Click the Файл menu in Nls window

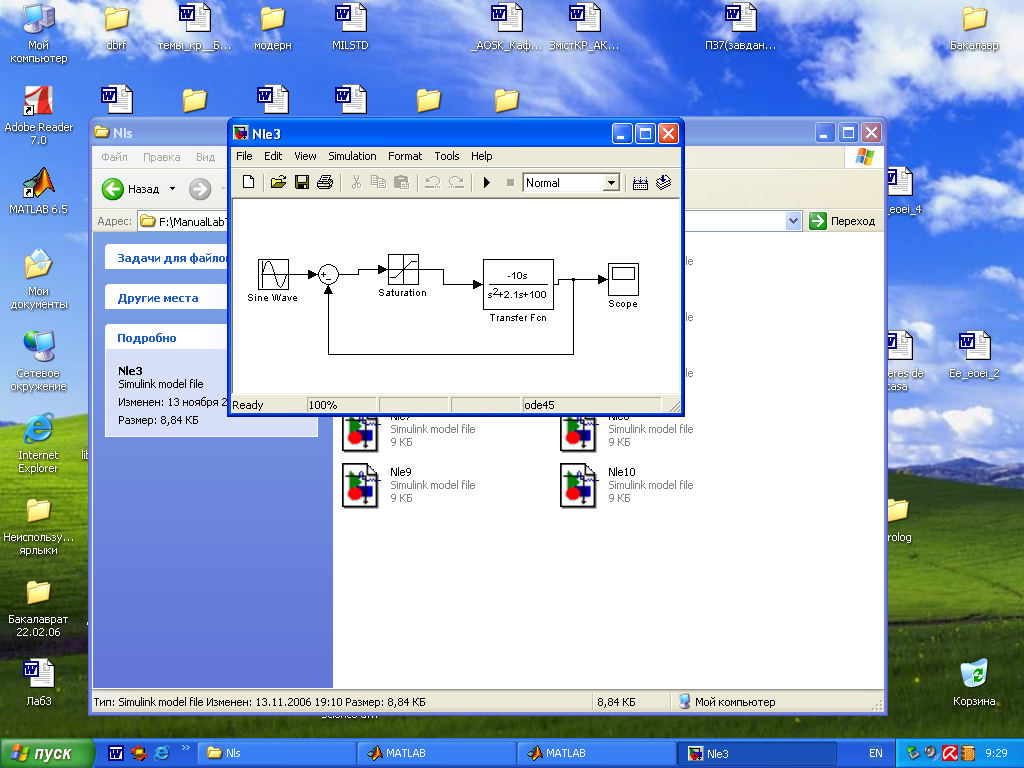coord(114,157)
